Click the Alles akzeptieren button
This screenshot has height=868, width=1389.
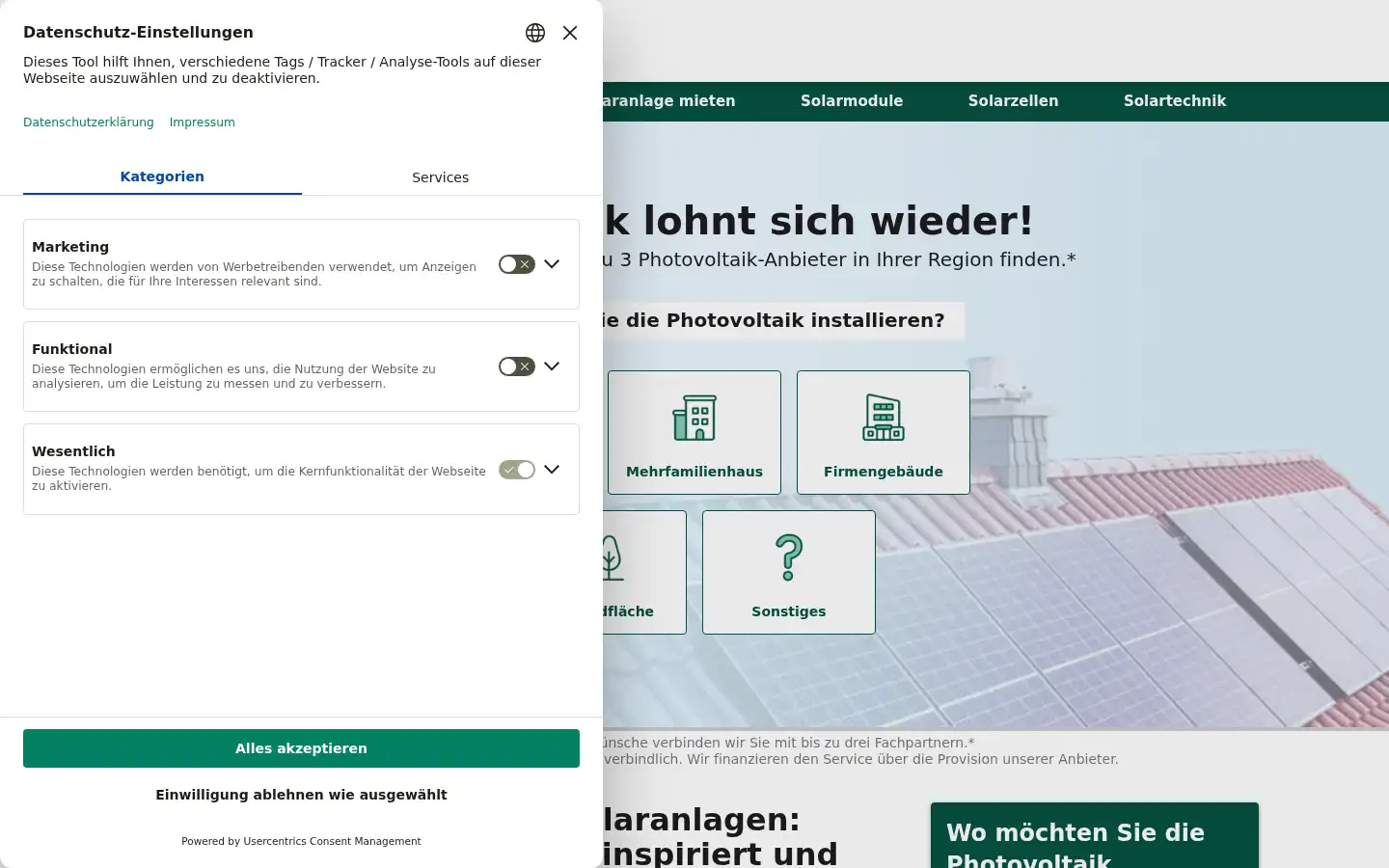301,748
